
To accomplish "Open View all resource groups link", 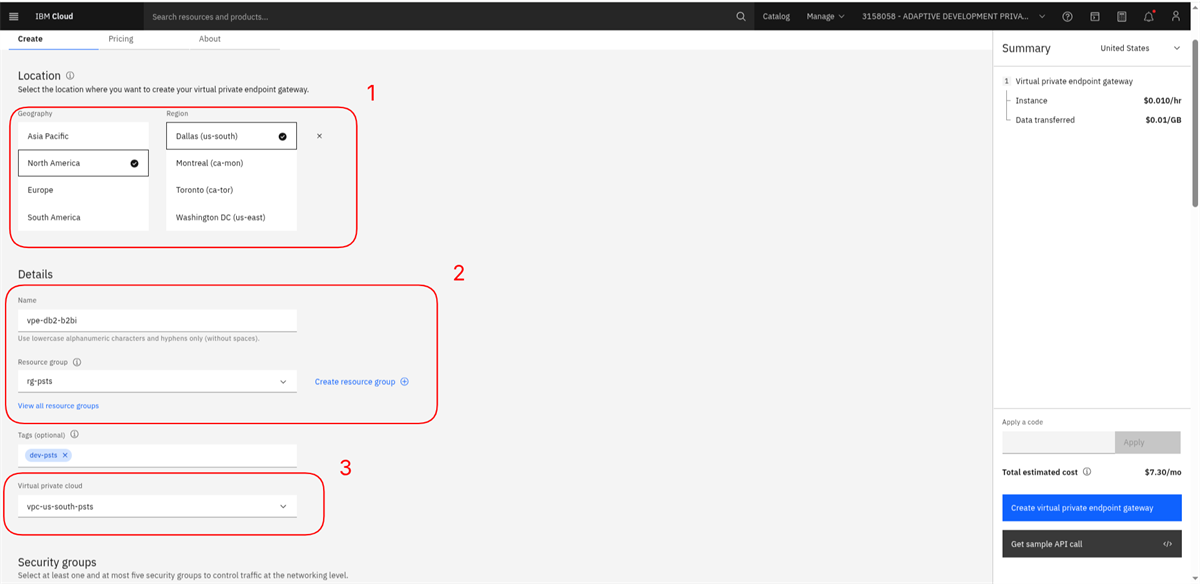I will click(x=58, y=405).
